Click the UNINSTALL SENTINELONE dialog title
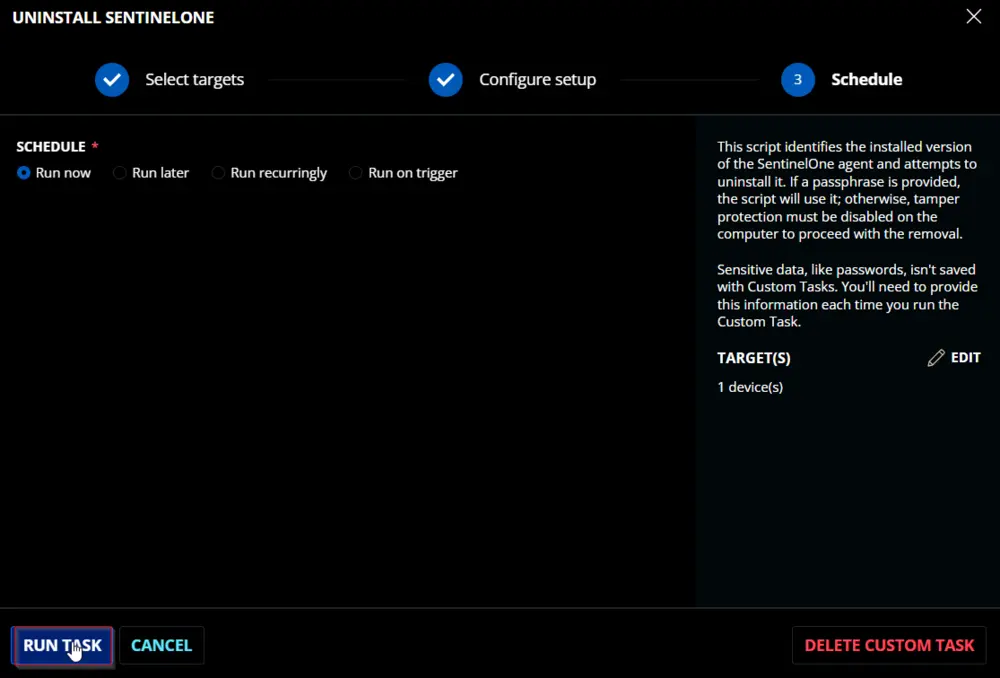This screenshot has height=678, width=1000. 114,17
